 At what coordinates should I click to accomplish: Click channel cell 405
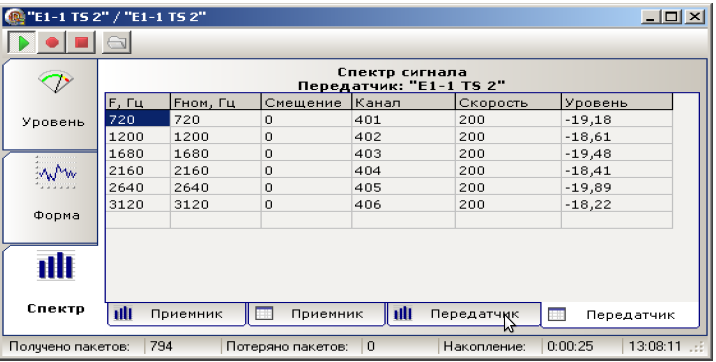[x=403, y=187]
